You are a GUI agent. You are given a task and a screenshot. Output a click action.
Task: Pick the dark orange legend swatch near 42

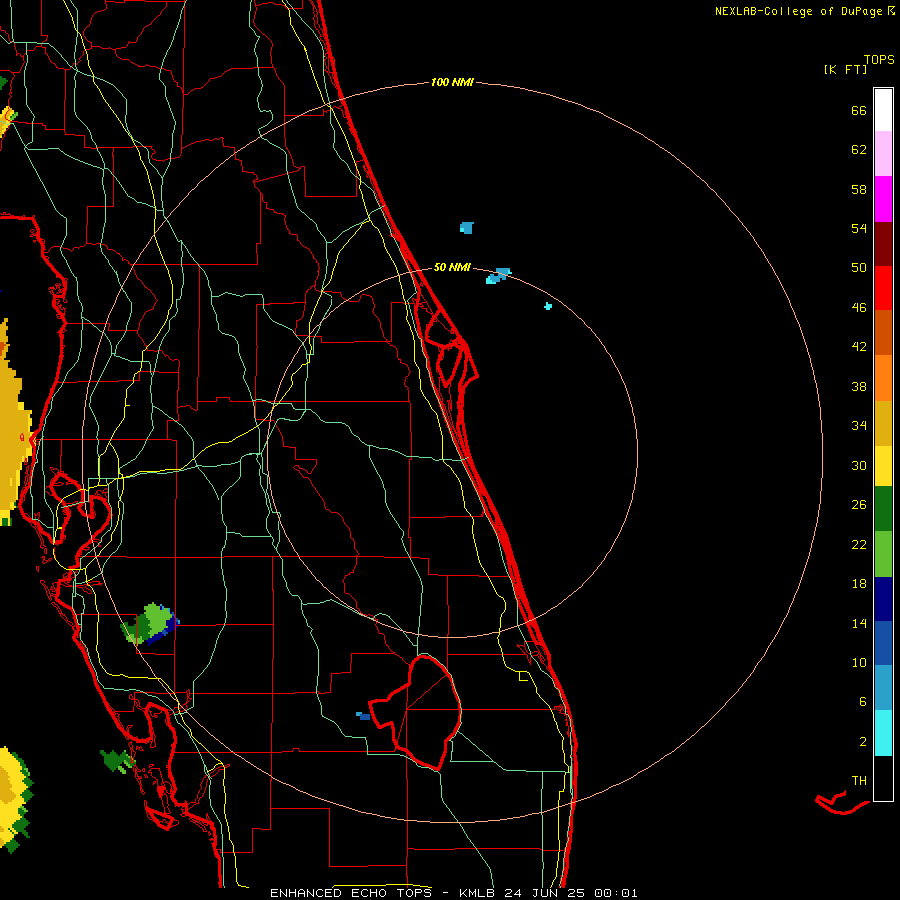pyautogui.click(x=883, y=332)
